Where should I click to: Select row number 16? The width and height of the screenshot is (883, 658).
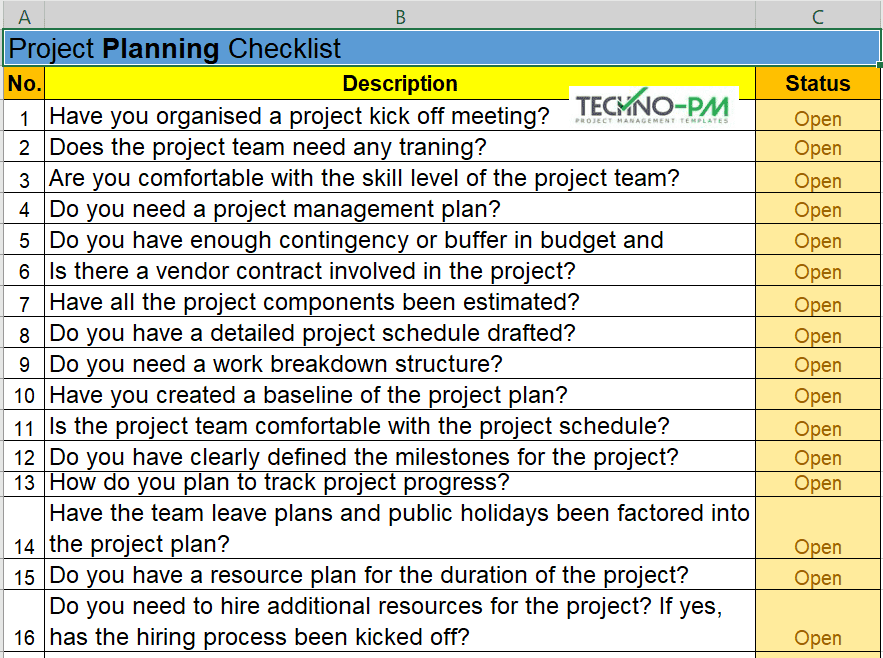(x=24, y=638)
